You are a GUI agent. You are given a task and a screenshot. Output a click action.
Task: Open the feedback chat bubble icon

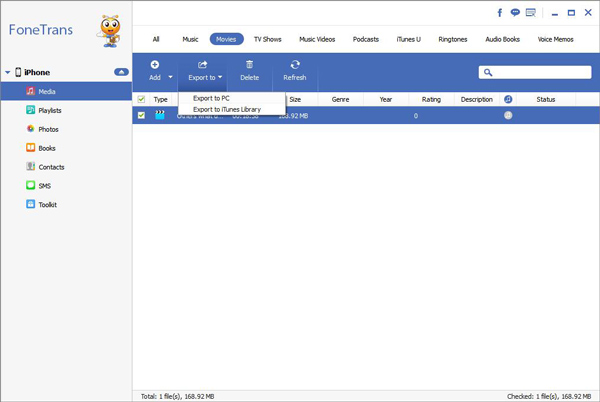(x=515, y=12)
